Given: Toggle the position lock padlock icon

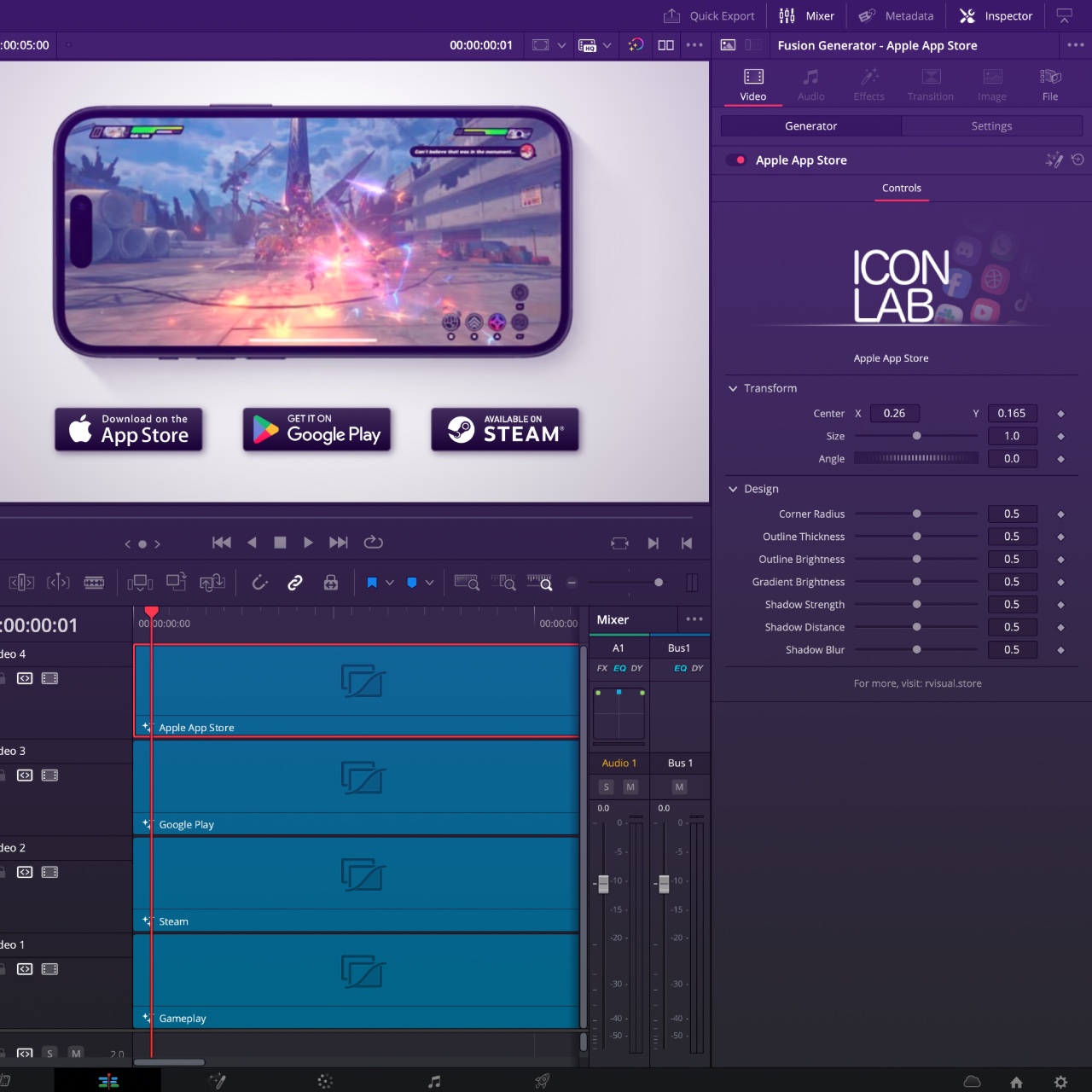Looking at the screenshot, I should (331, 583).
